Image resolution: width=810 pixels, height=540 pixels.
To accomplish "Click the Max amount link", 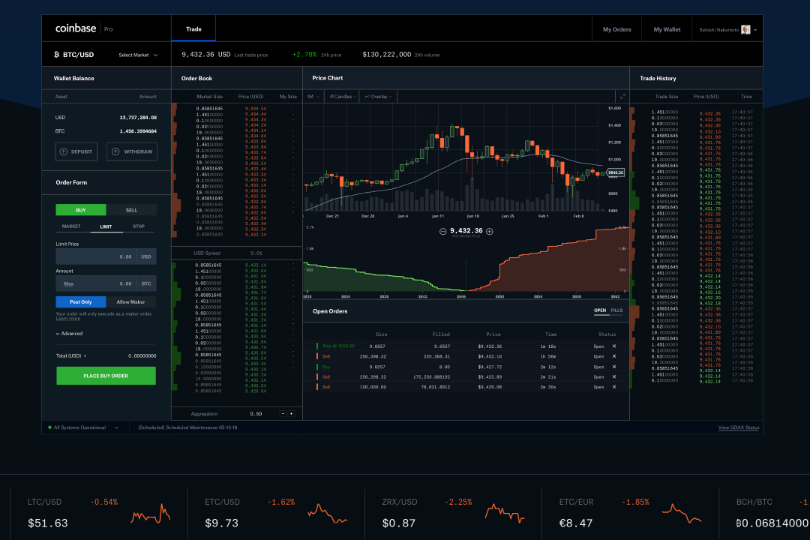I will click(68, 284).
